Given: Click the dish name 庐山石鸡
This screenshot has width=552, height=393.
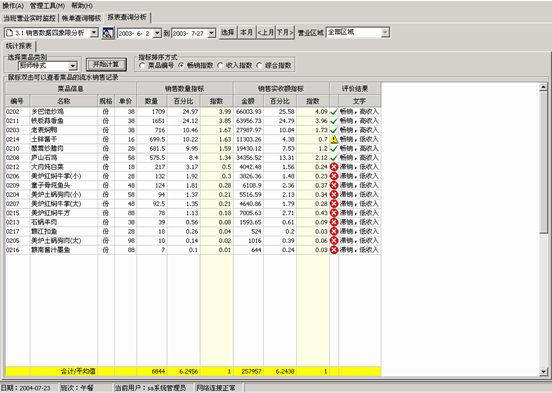Looking at the screenshot, I should (44, 158).
